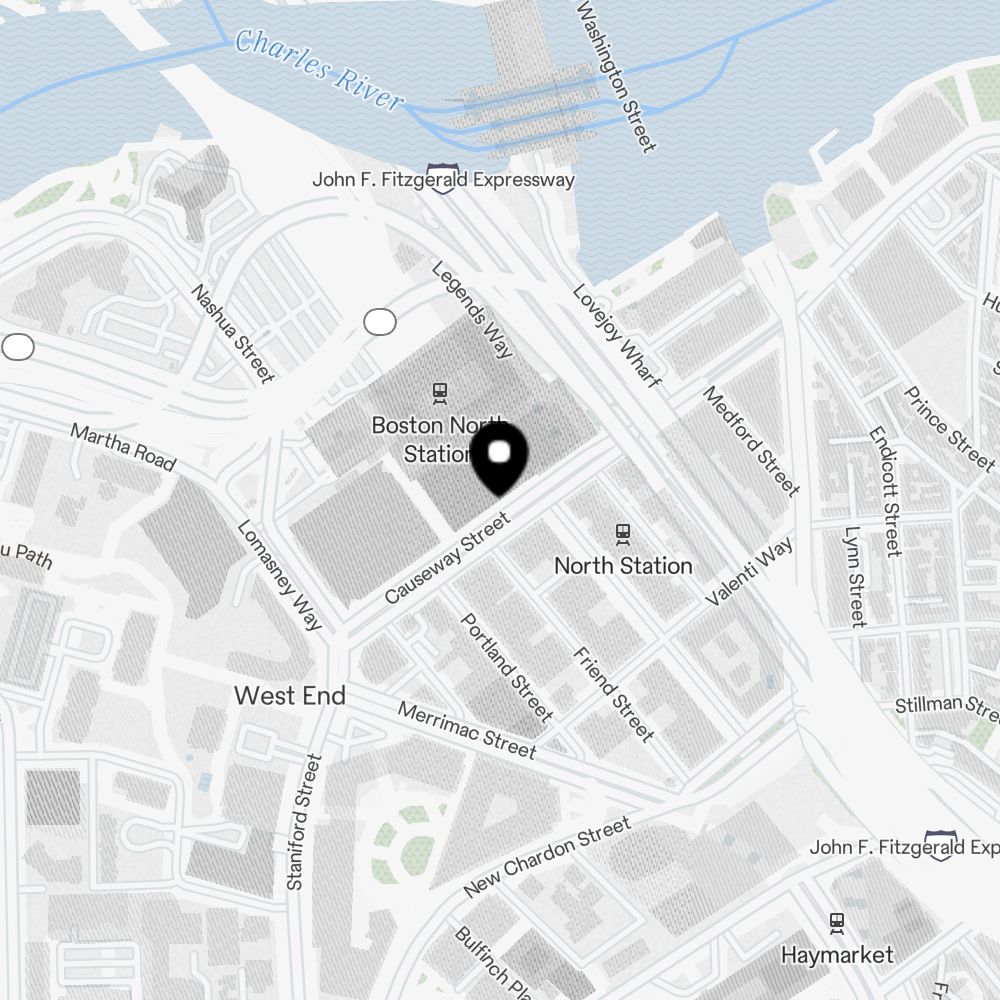The height and width of the screenshot is (1000, 1000).
Task: Select the Haymarket station transit icon
Action: tap(837, 923)
